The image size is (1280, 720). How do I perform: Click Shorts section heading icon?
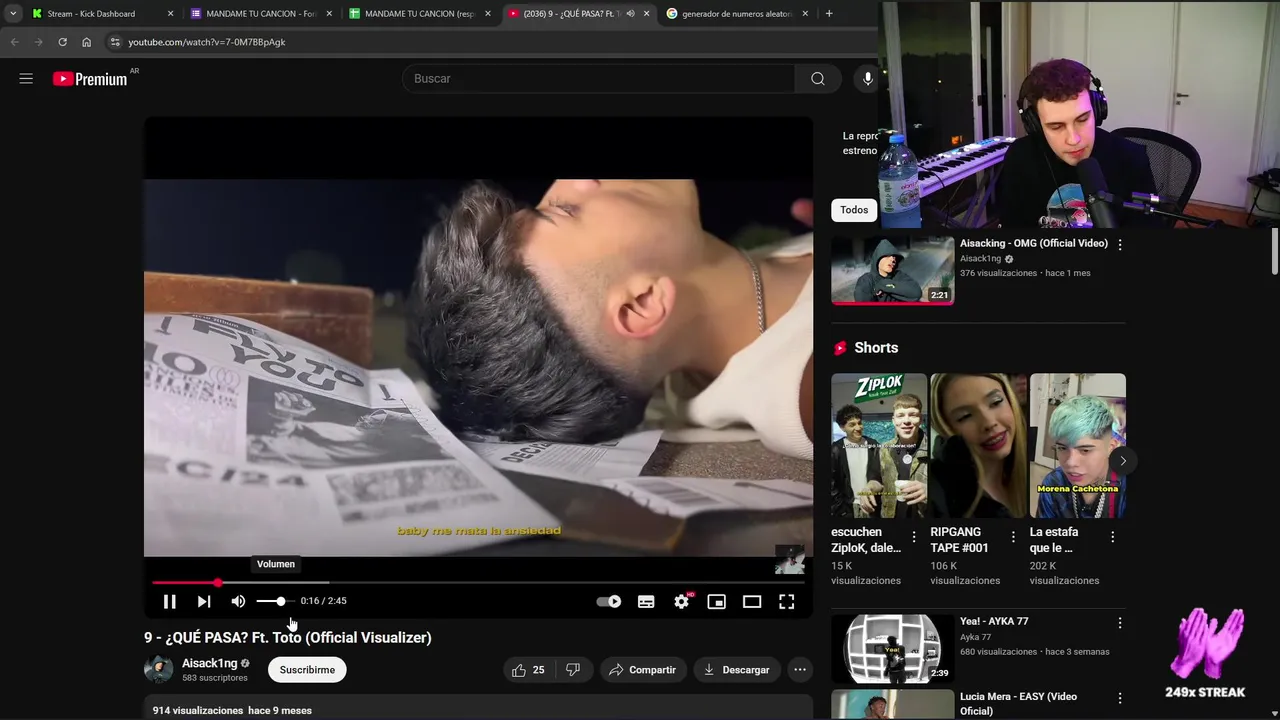point(840,348)
